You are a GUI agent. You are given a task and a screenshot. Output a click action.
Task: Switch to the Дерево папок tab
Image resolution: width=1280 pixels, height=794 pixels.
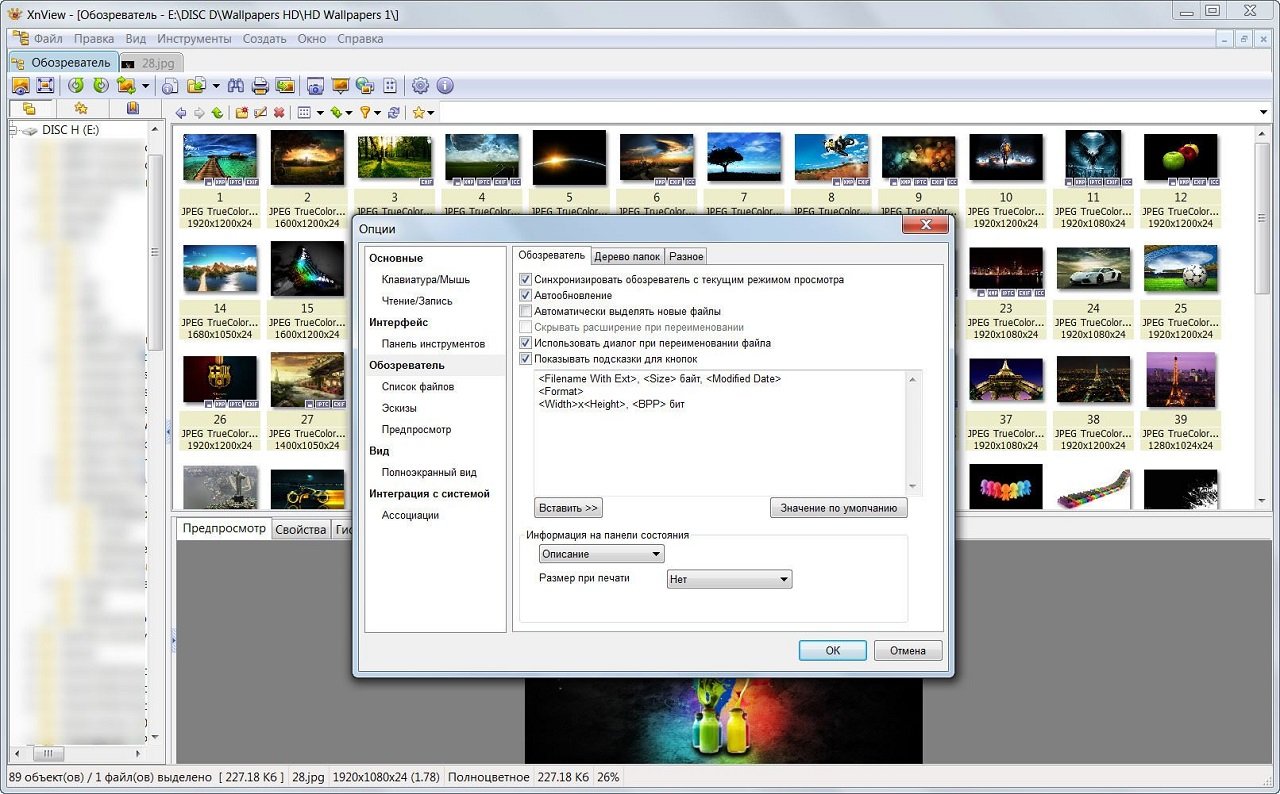(627, 257)
